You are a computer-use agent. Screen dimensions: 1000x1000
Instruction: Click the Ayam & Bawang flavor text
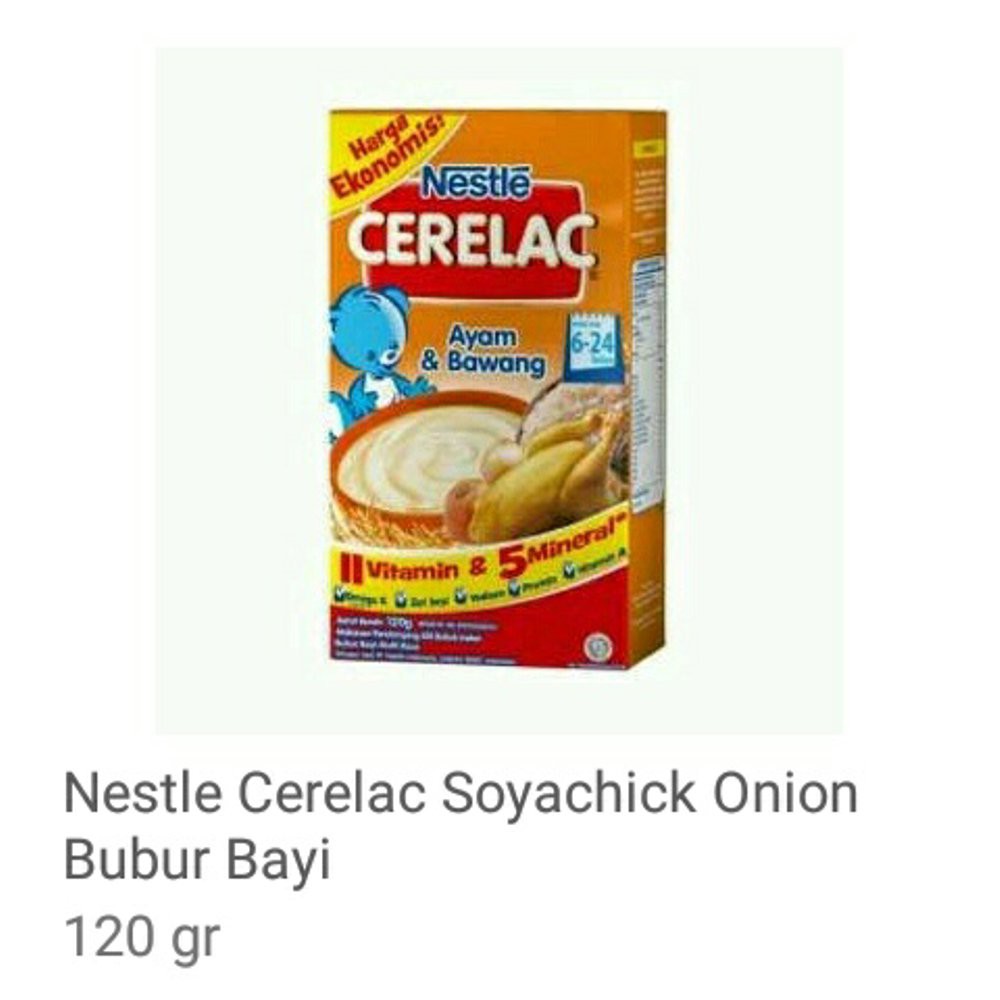[483, 351]
